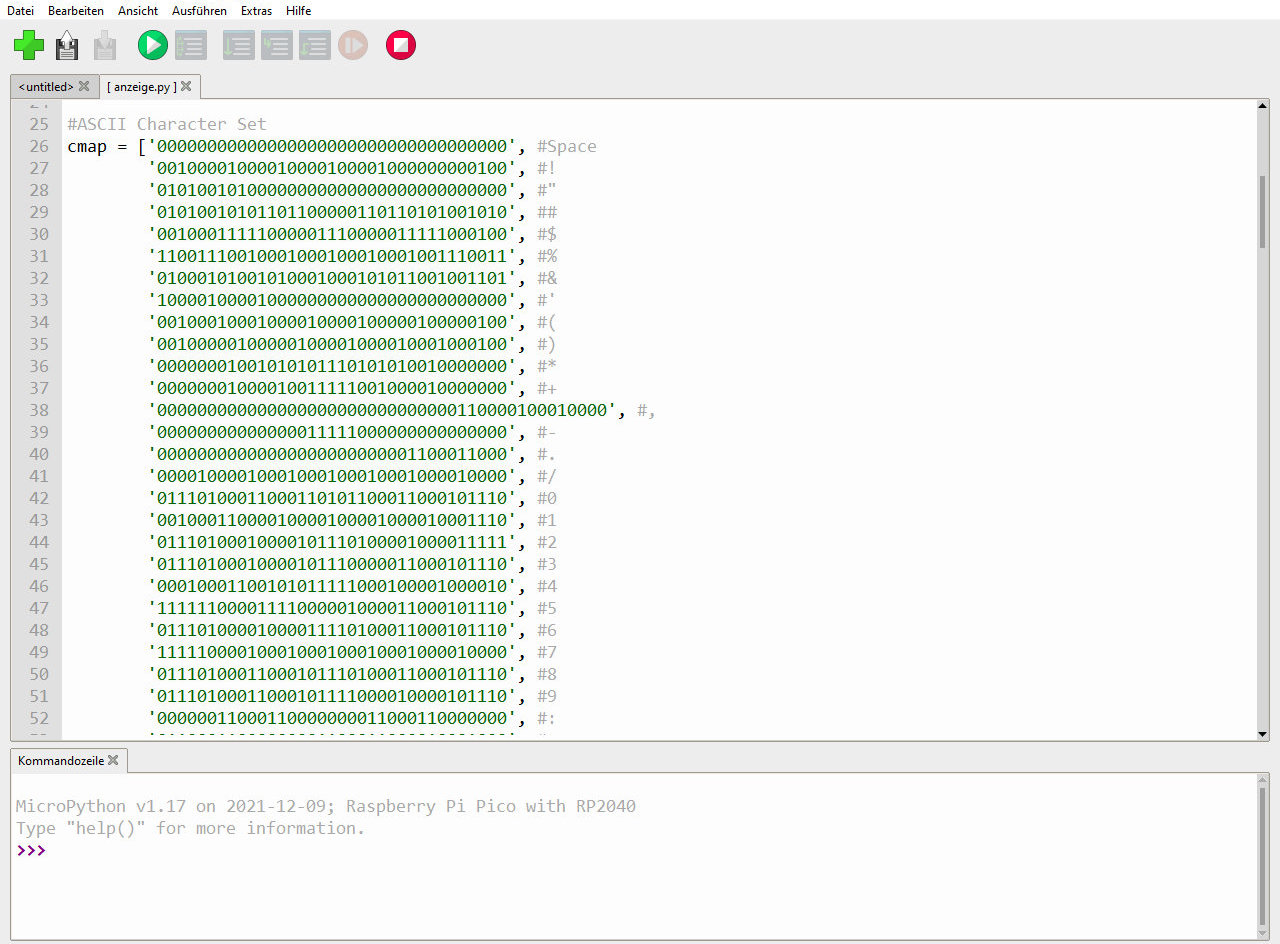1280x944 pixels.
Task: Click the '#(' comment on line 34
Action: [547, 322]
